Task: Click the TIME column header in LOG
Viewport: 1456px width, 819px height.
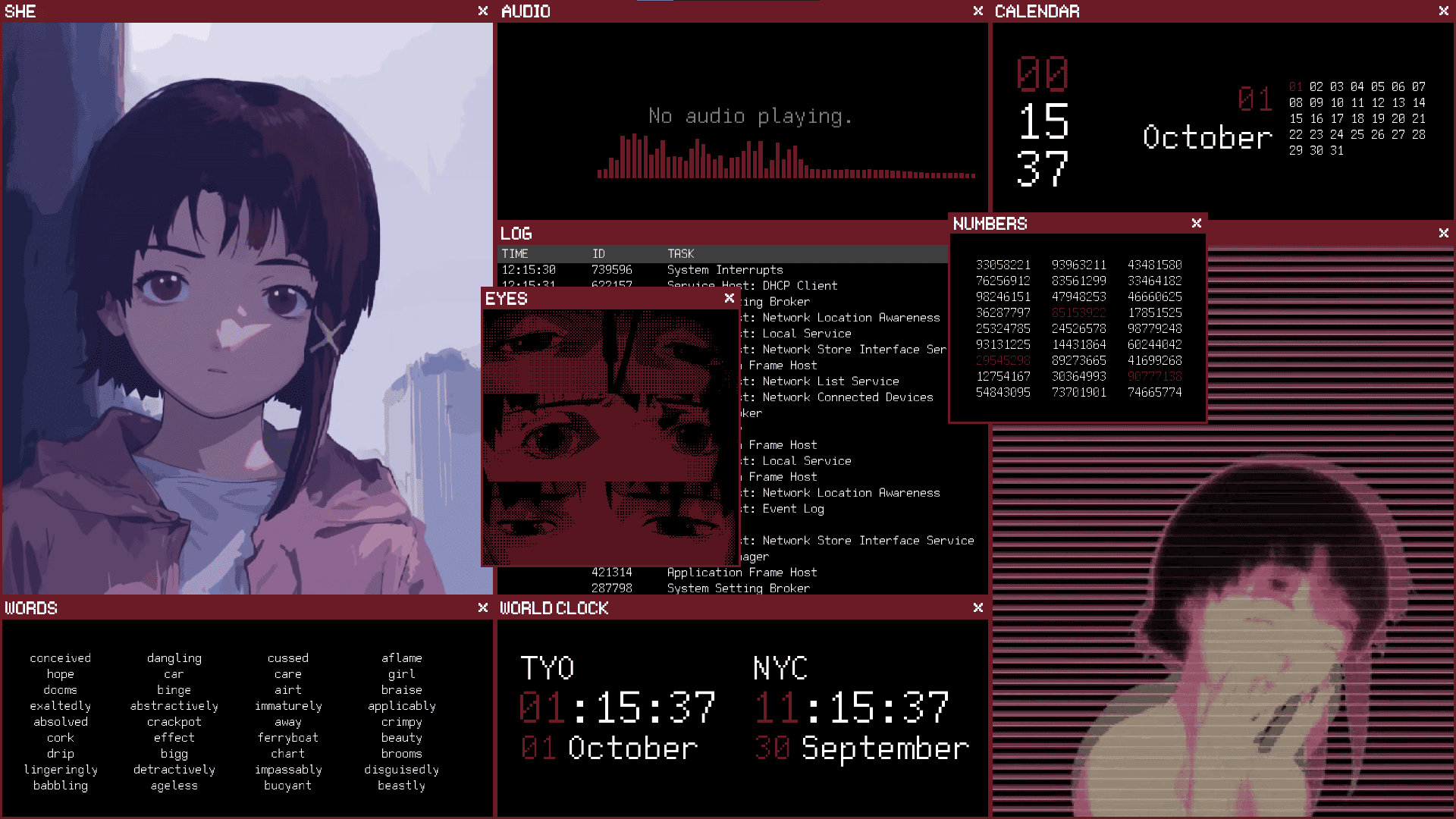Action: [515, 254]
